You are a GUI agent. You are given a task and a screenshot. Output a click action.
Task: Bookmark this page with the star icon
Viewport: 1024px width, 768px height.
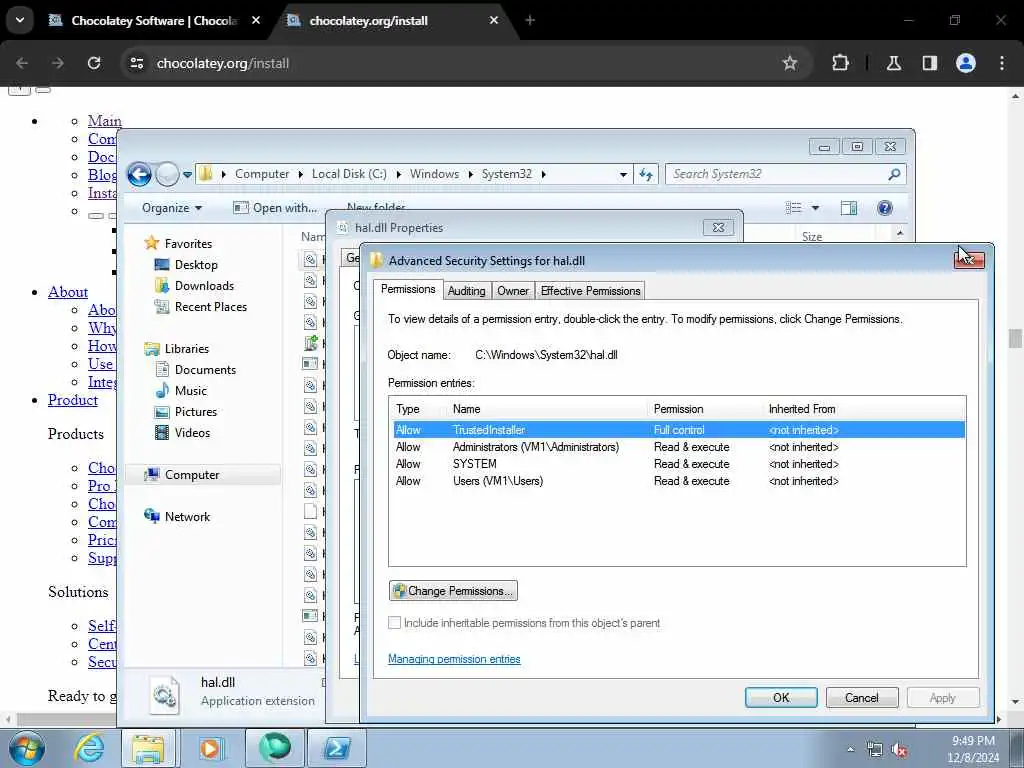click(790, 63)
